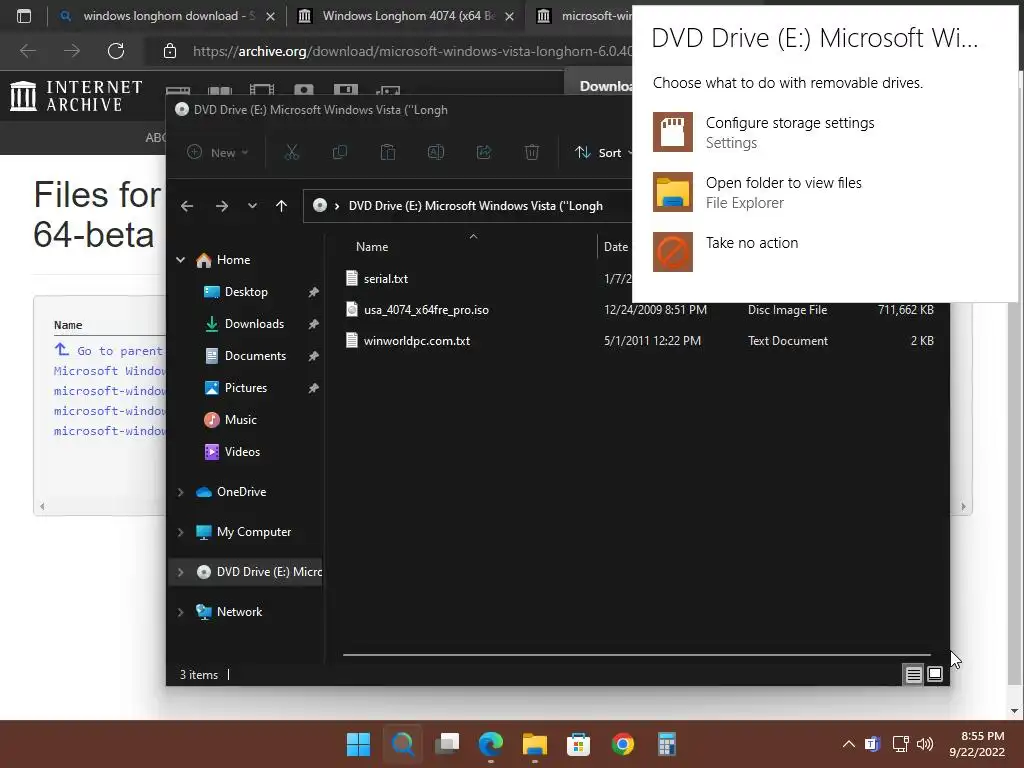Open recent locations dropdown in Explorer
This screenshot has height=768, width=1024.
pos(252,206)
